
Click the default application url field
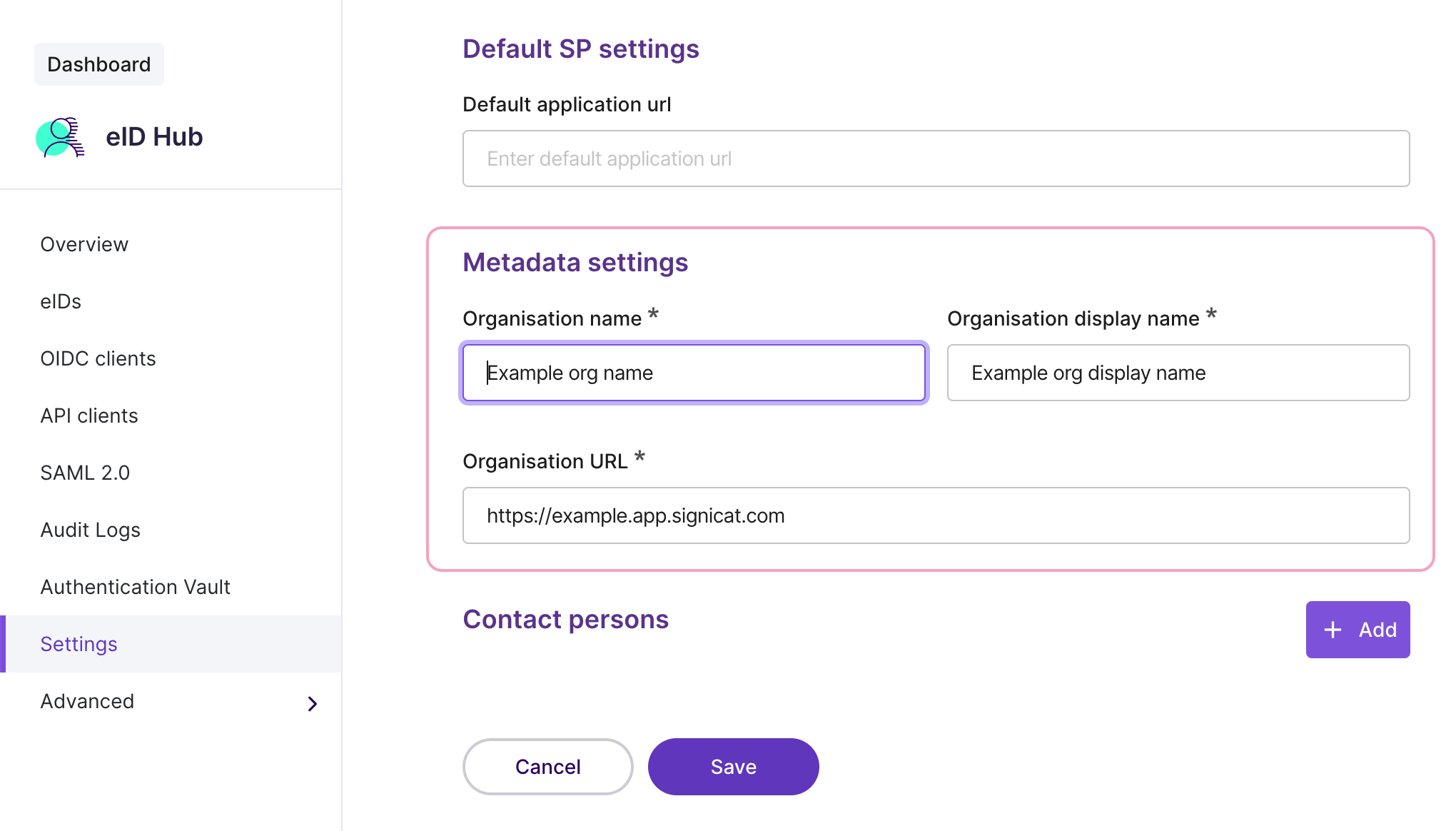tap(936, 158)
